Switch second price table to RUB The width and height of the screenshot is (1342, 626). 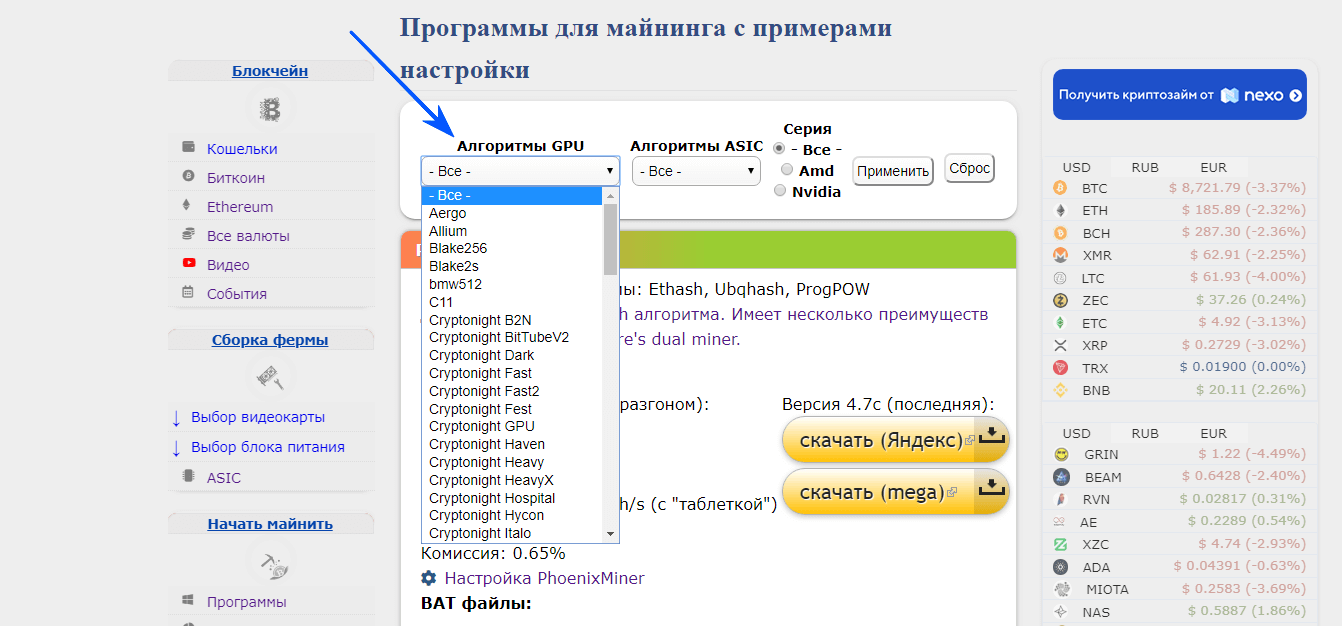pos(1145,434)
